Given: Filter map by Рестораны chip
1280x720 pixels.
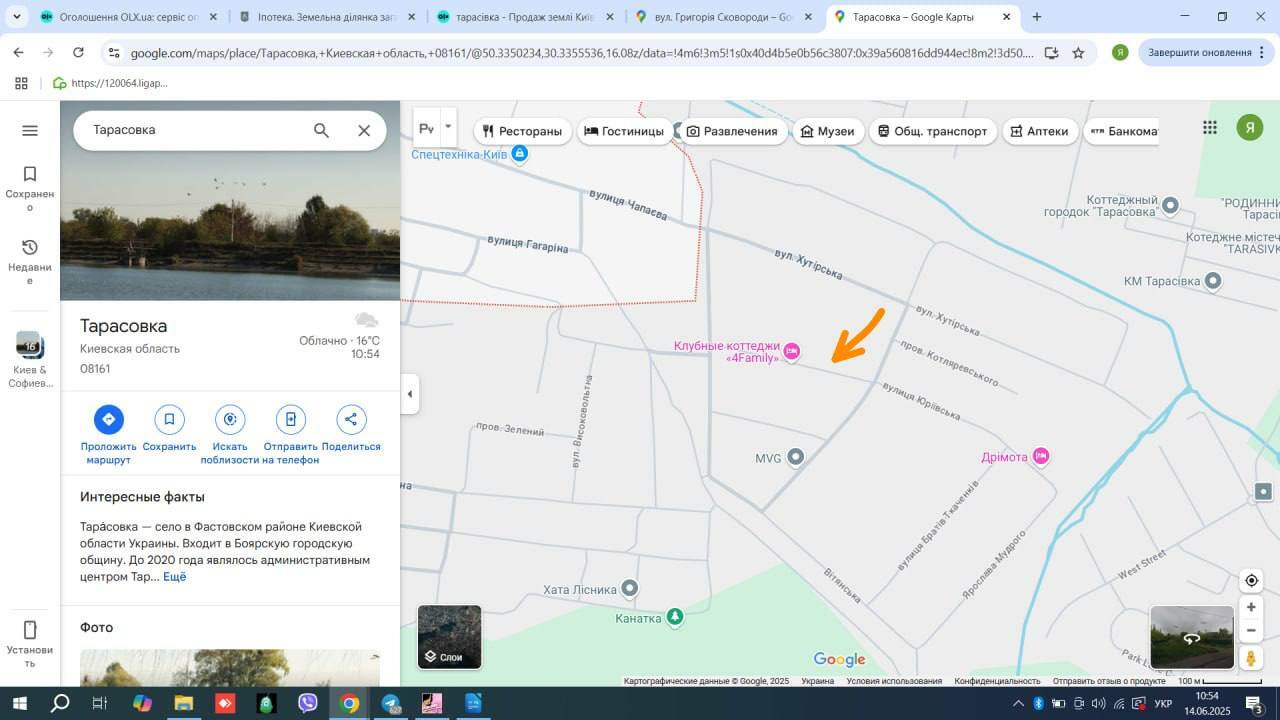Looking at the screenshot, I should click(522, 131).
